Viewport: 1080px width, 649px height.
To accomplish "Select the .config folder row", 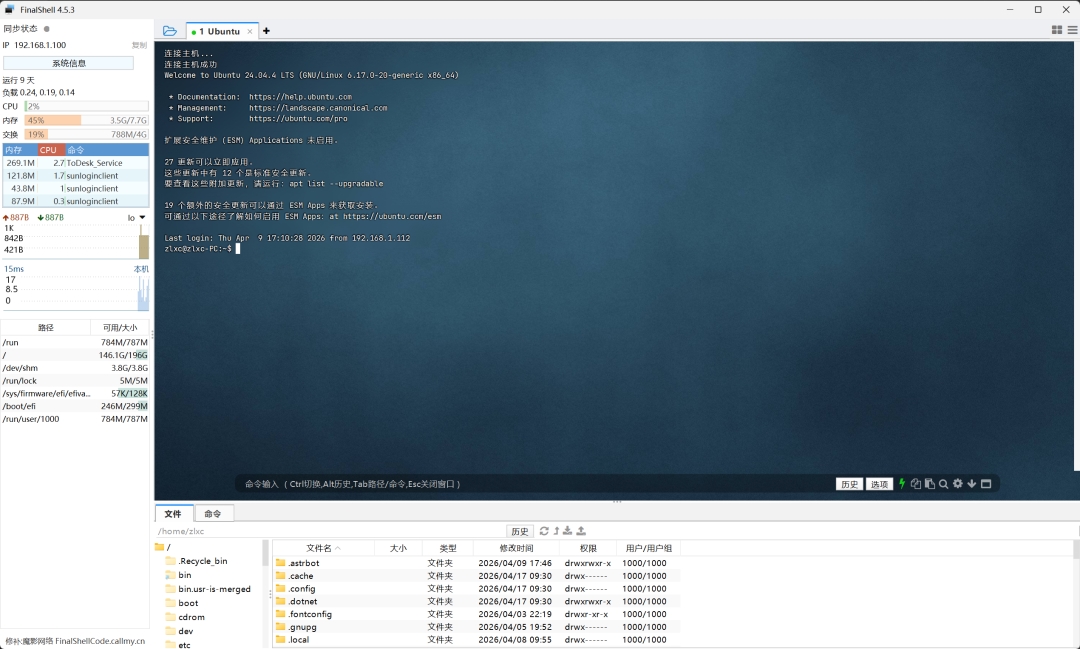I will 477,588.
